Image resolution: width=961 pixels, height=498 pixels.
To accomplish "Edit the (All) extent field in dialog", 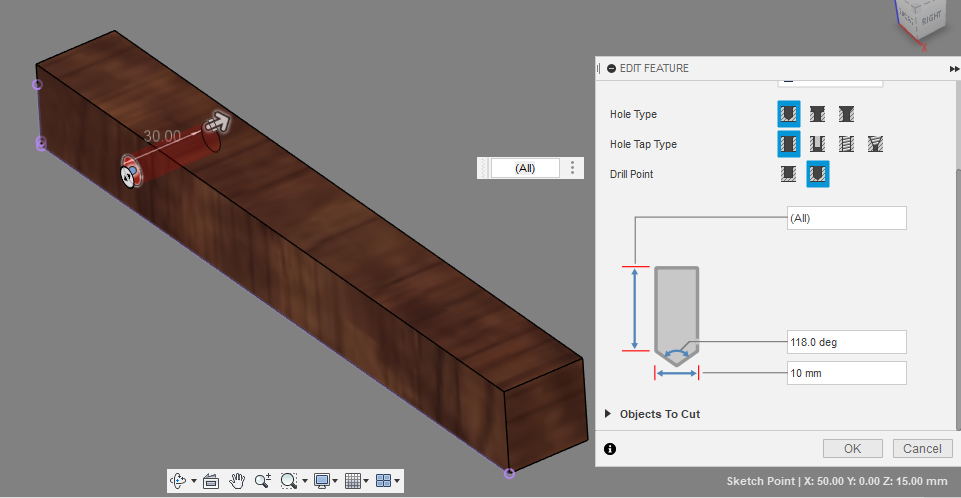I will 846,218.
